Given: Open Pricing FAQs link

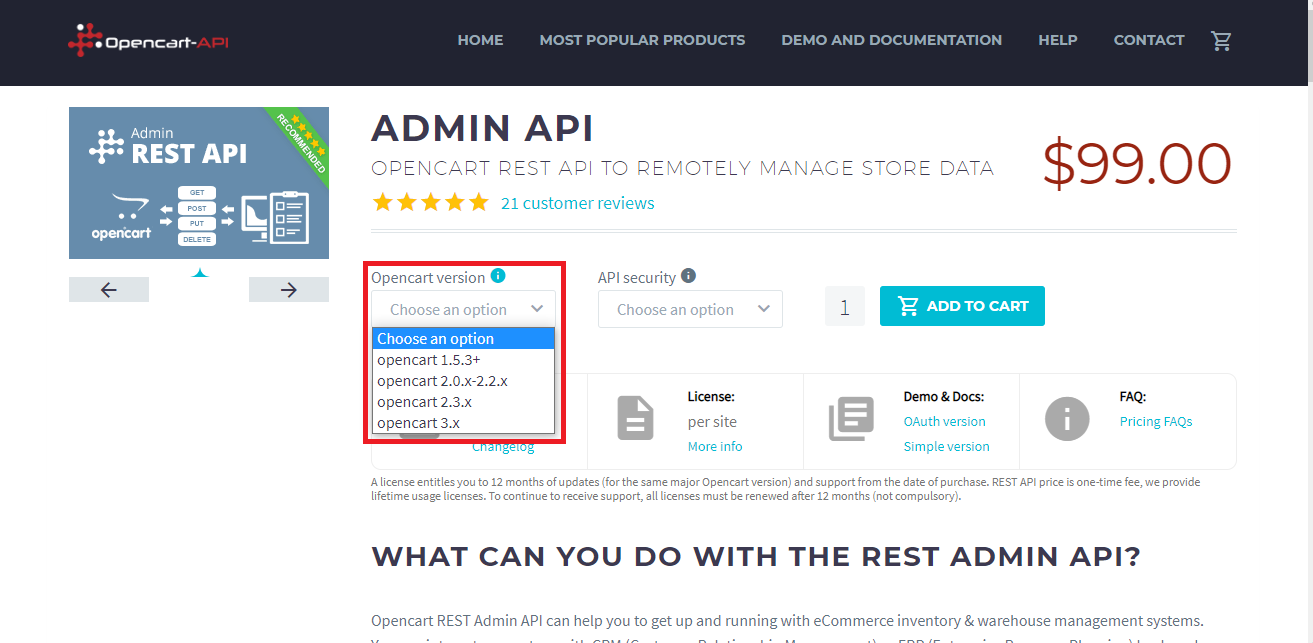Looking at the screenshot, I should 1156,422.
